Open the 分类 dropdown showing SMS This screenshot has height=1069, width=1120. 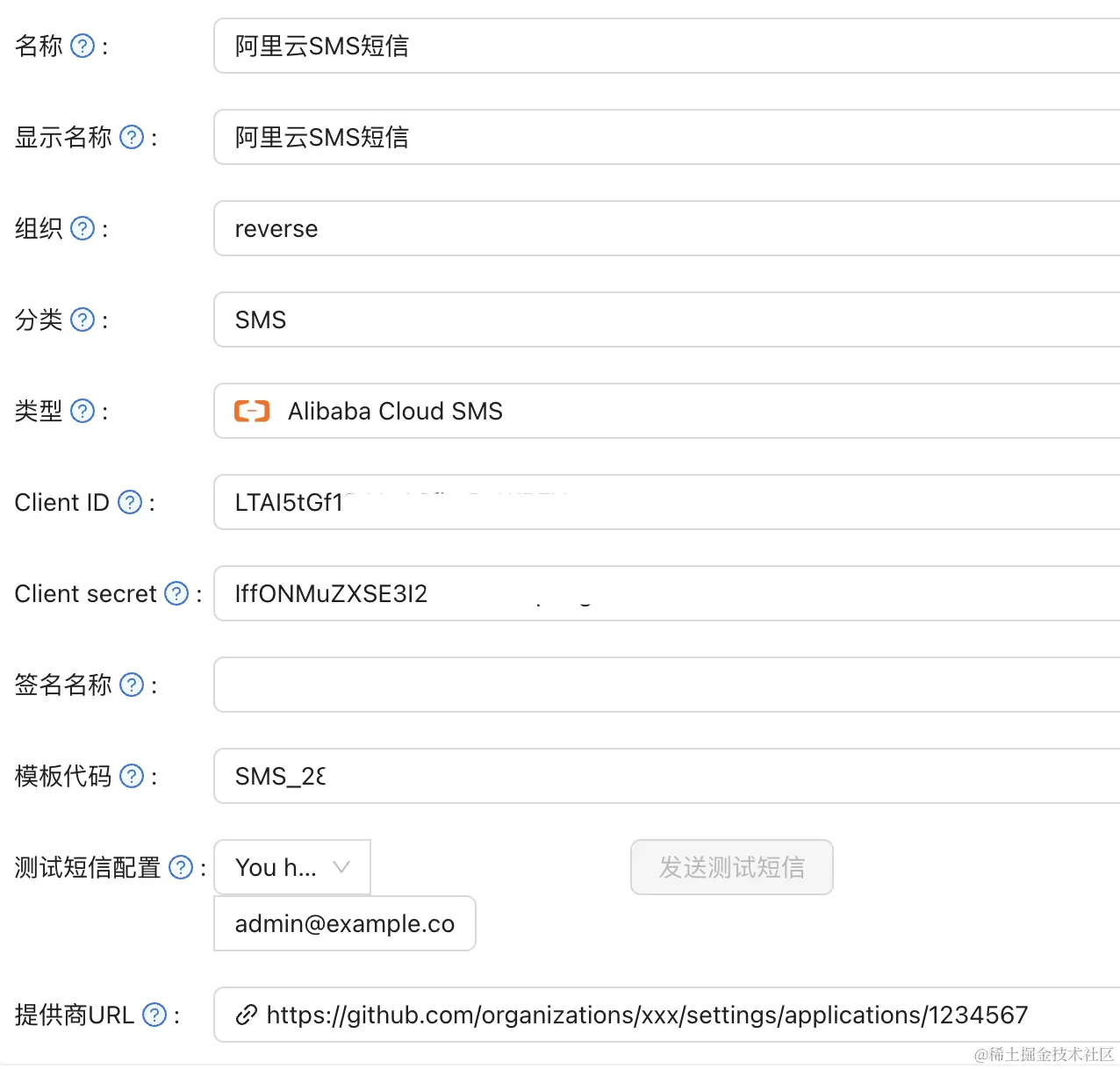point(667,319)
